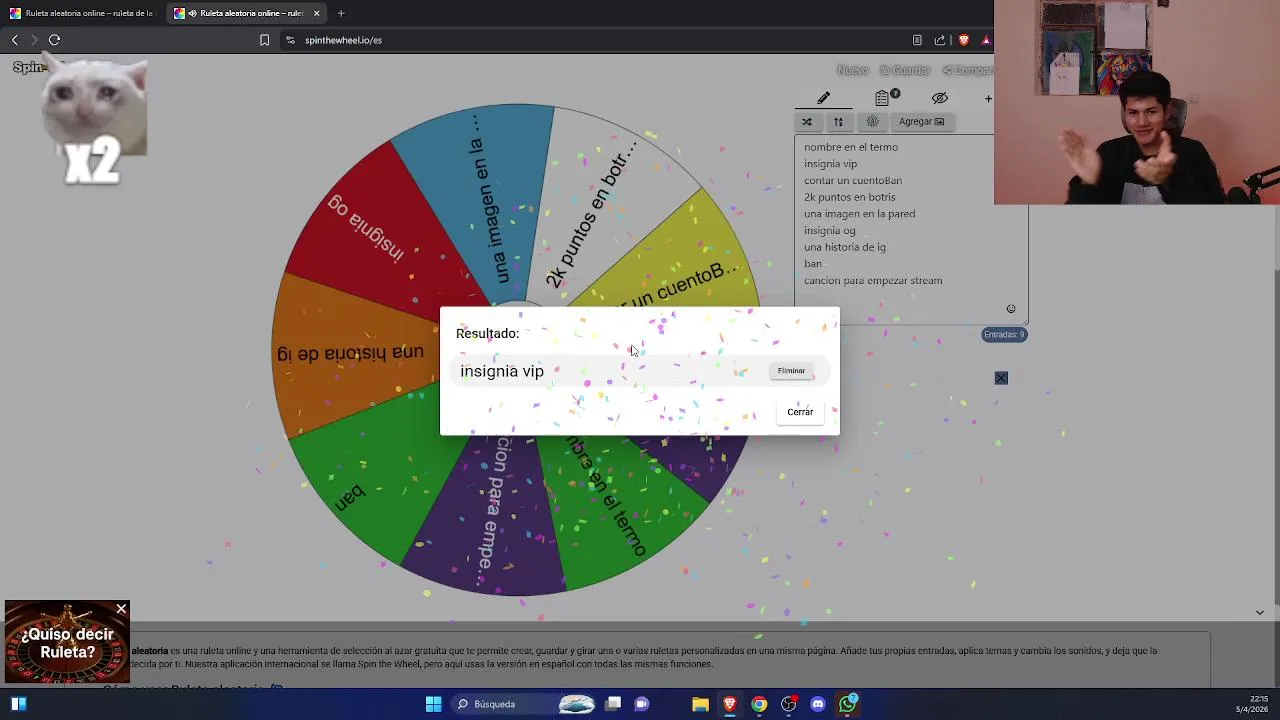The image size is (1280, 720).
Task: Open wheel settings gear icon
Action: (872, 122)
